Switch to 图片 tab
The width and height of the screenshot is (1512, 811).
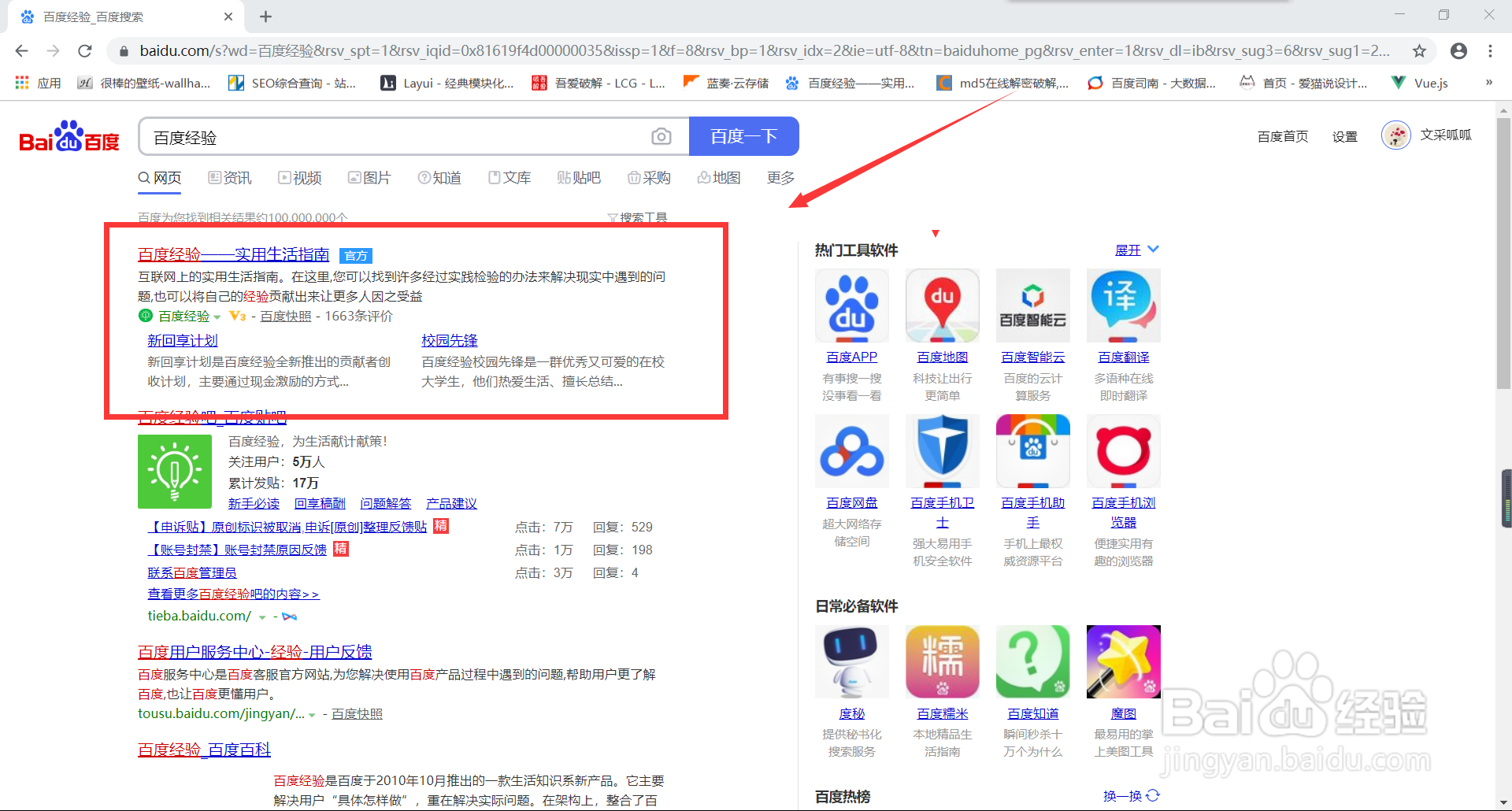coord(369,178)
